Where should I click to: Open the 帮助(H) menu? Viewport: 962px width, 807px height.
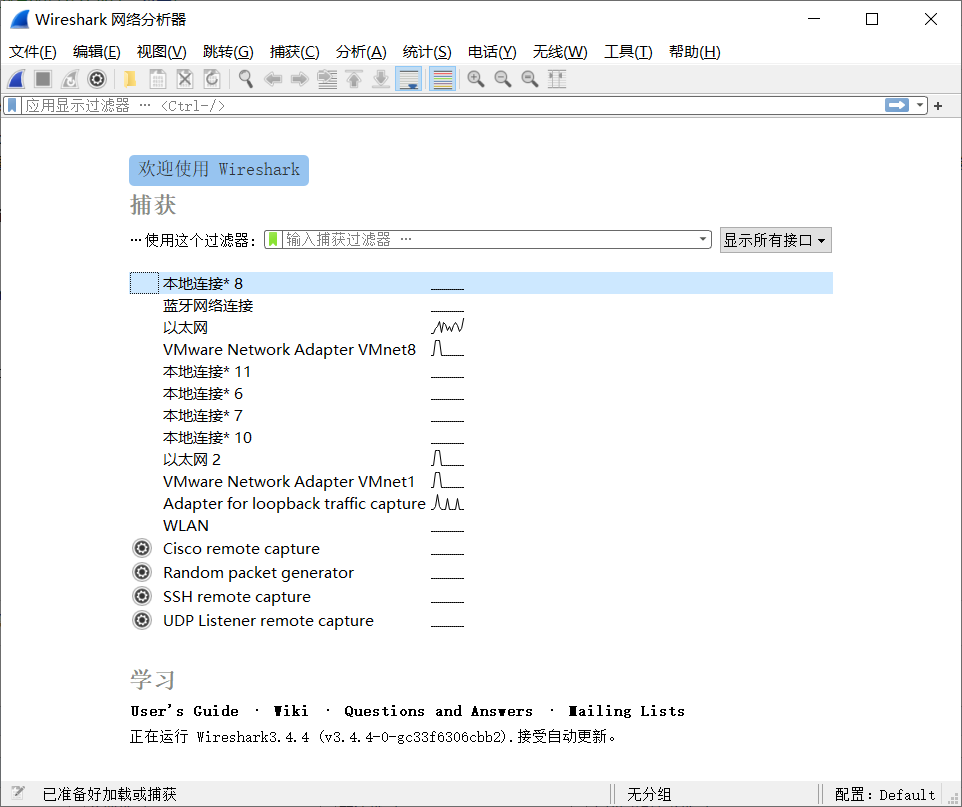pyautogui.click(x=695, y=52)
